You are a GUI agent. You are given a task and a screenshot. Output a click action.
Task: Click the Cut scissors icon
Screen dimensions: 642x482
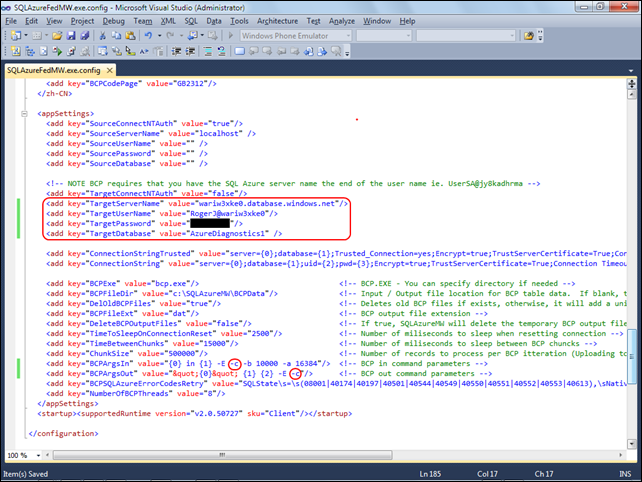pos(103,36)
